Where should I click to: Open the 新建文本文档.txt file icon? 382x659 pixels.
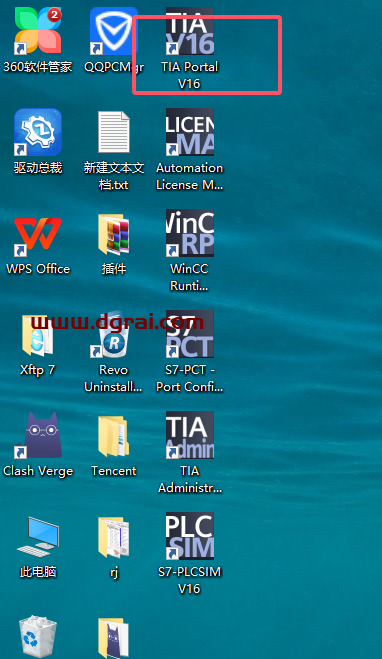point(113,132)
